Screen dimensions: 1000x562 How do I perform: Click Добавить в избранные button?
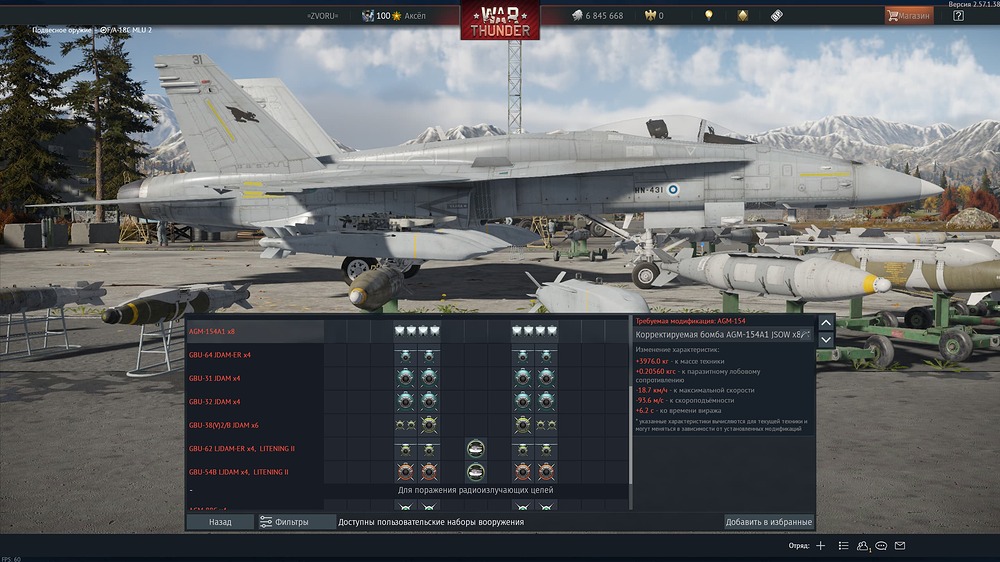click(x=768, y=522)
